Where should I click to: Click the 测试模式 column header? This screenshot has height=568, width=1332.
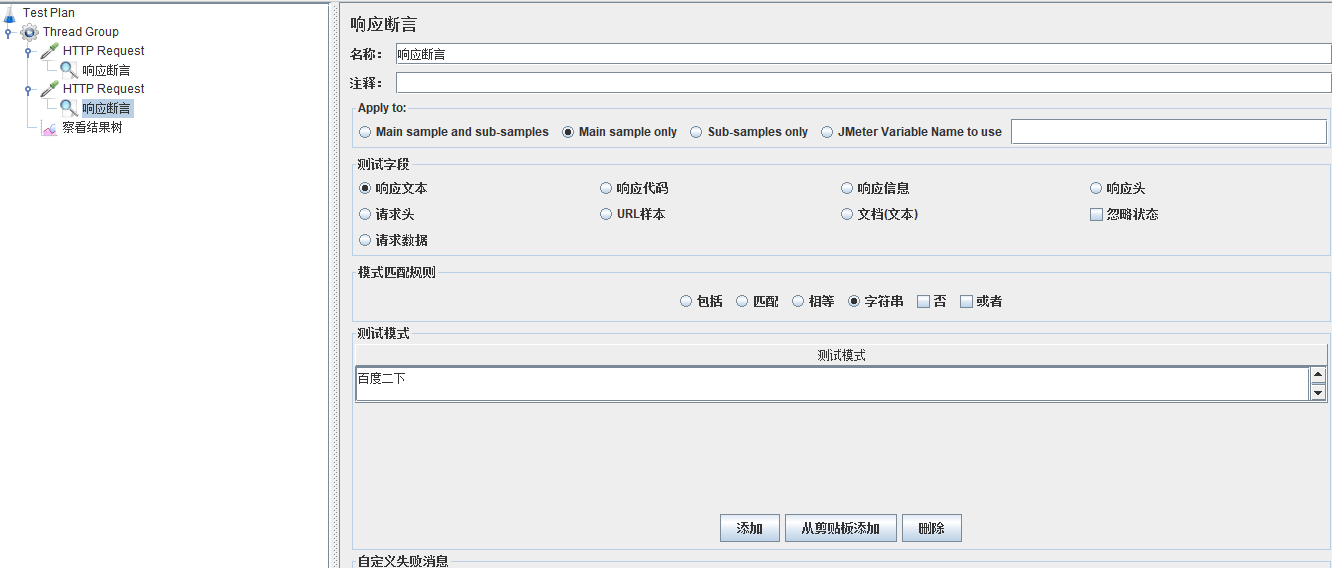(841, 355)
